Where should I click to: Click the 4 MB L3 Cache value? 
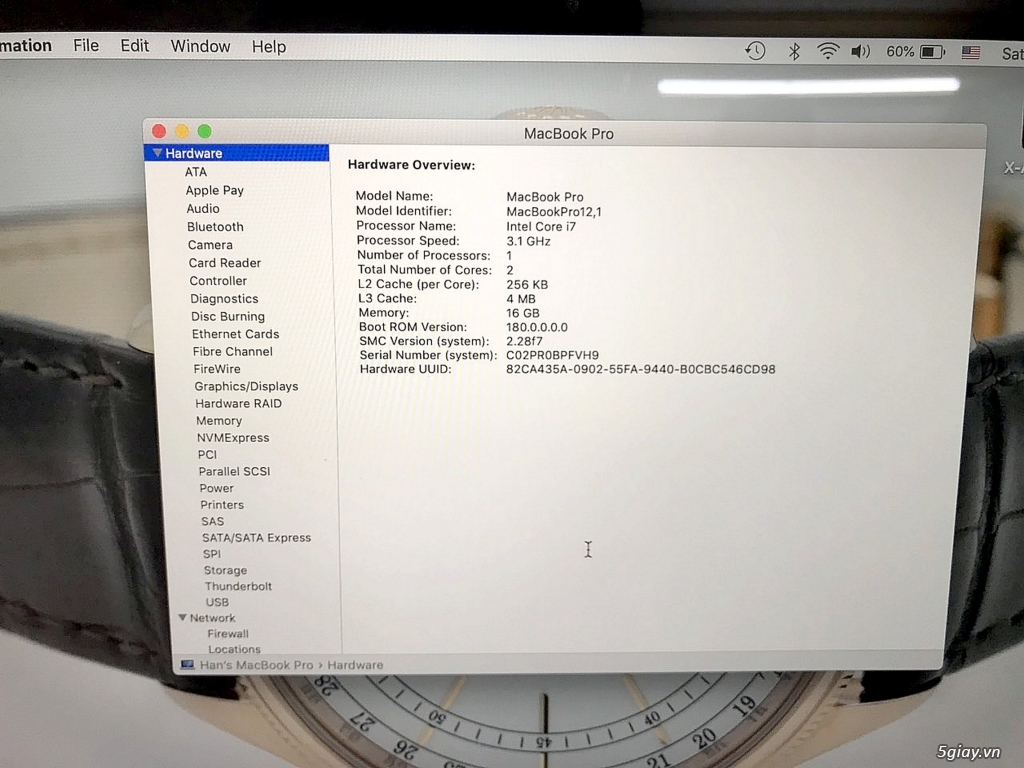click(520, 298)
